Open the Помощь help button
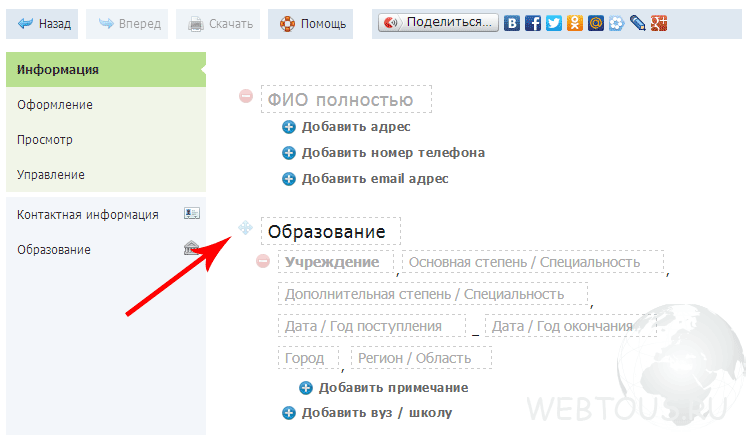Image resolution: width=748 pixels, height=435 pixels. tap(311, 24)
